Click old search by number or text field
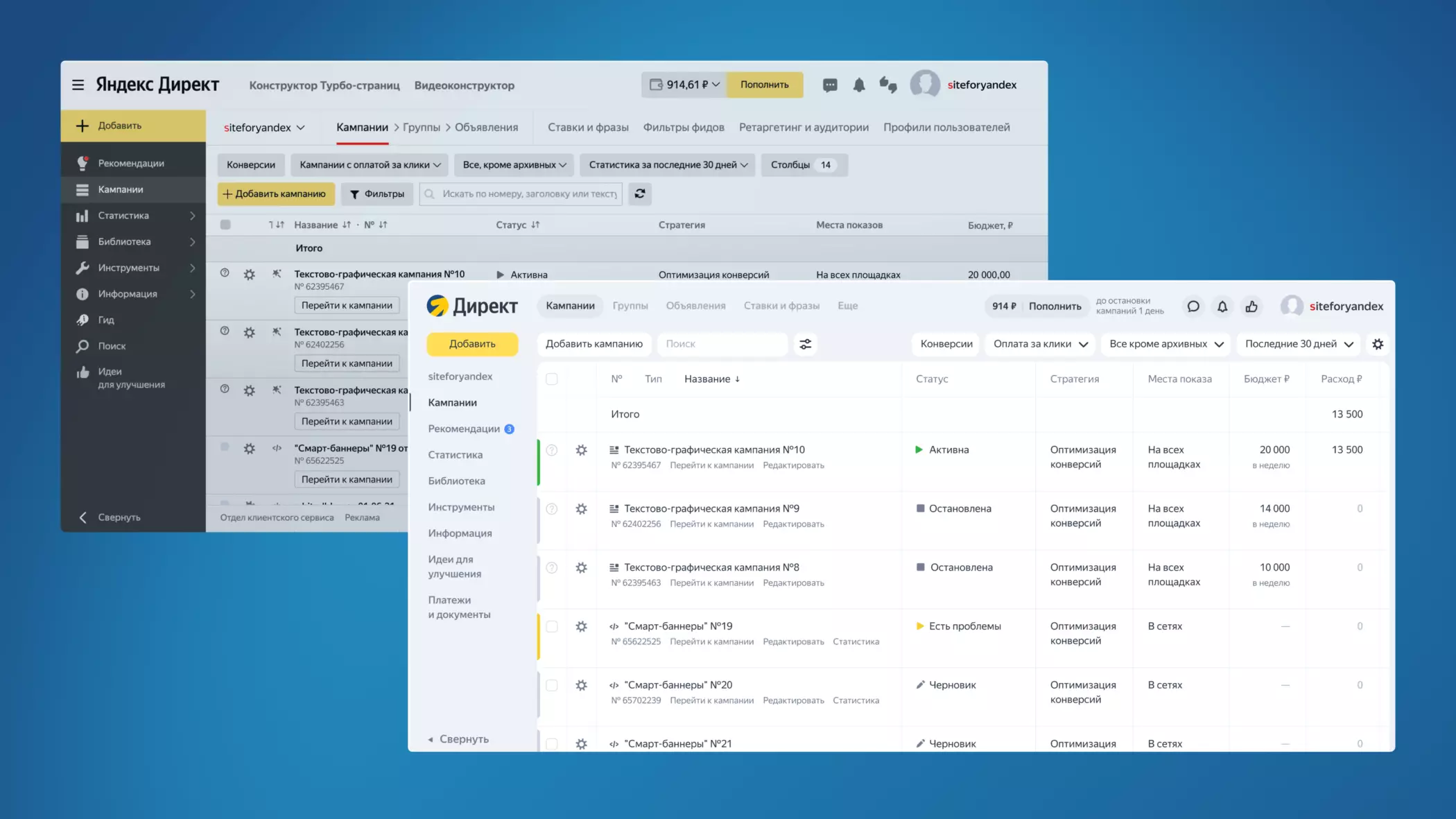Viewport: 1456px width, 819px height. point(521,193)
